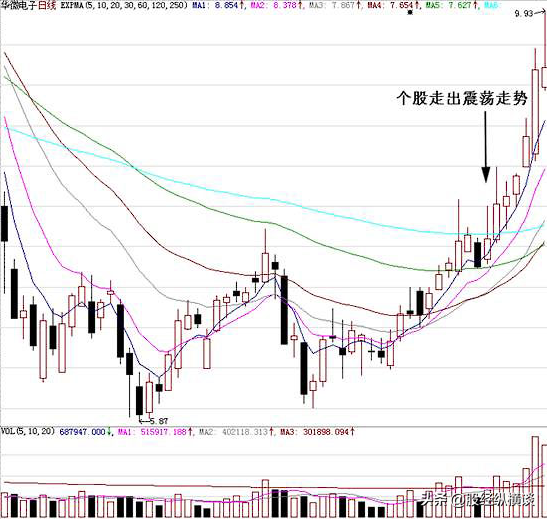The height and width of the screenshot is (519, 547).
Task: Click the 华微电子 stock name label
Action: coord(18,5)
